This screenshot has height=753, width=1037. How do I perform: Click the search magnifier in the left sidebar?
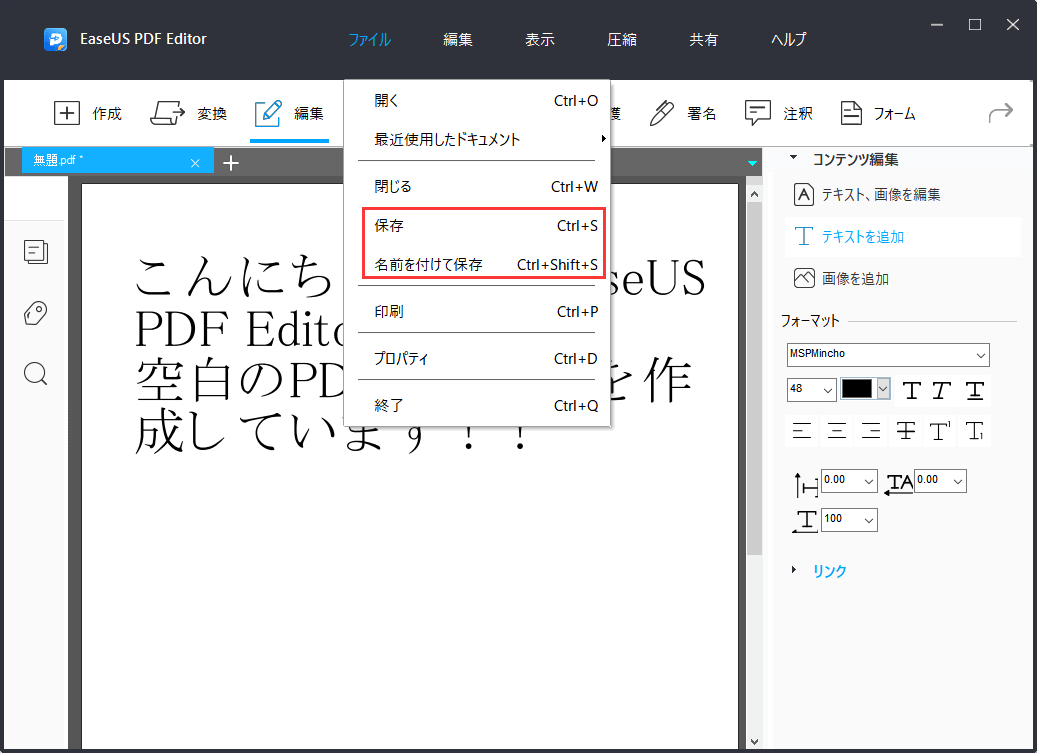36,373
